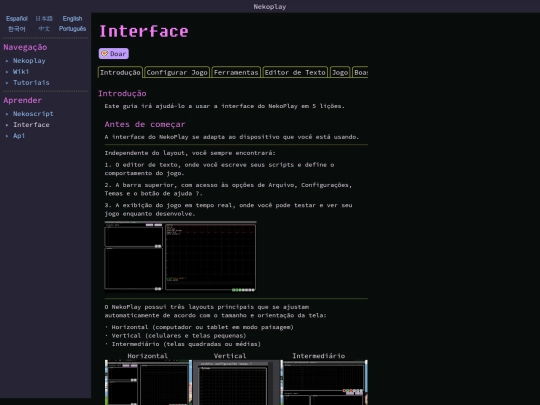This screenshot has height=405, width=540.
Task: Open Interface learning page in sidebar
Action: (x=31, y=125)
